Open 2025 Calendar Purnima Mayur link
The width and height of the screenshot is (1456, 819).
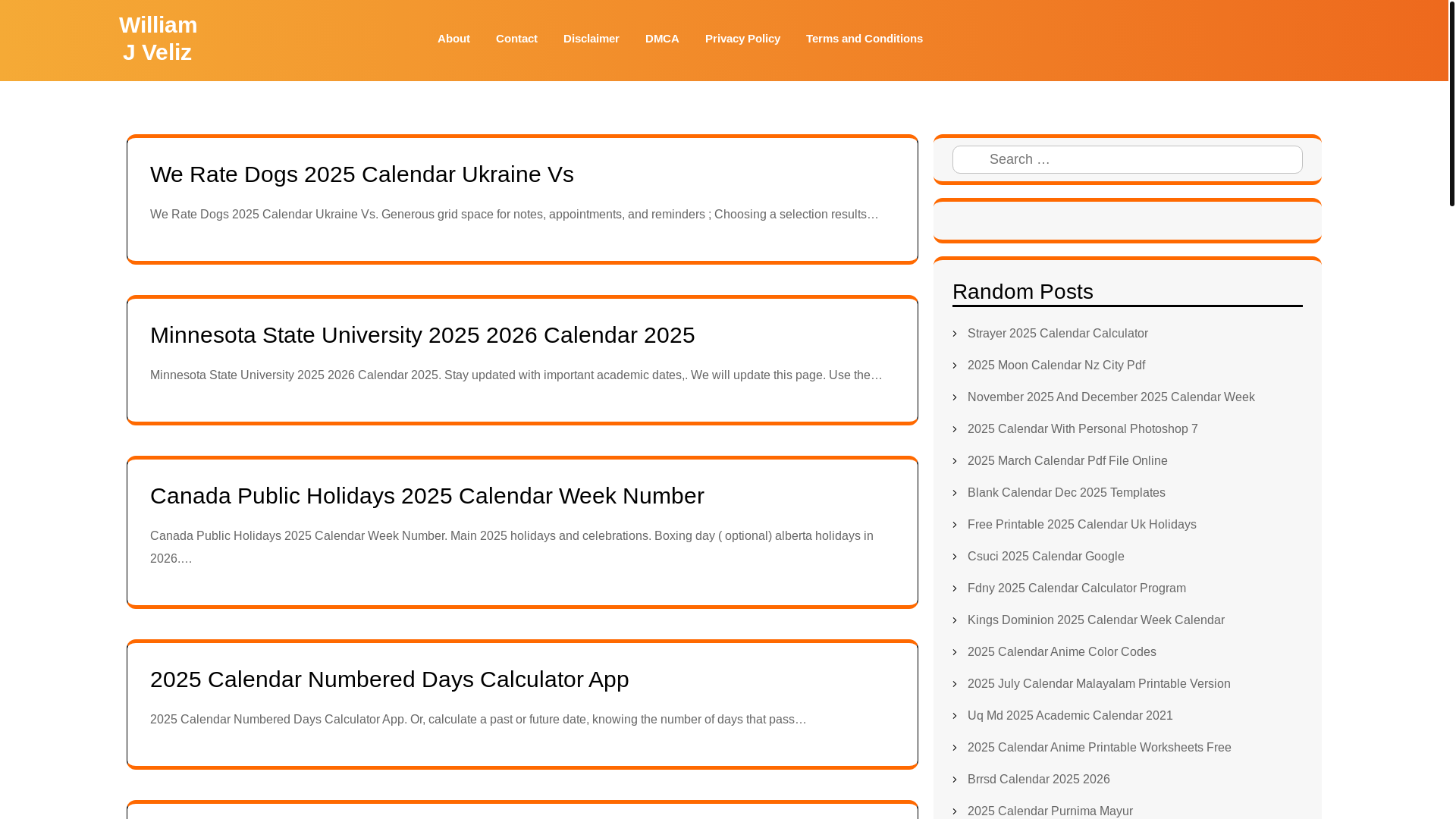tap(1050, 811)
